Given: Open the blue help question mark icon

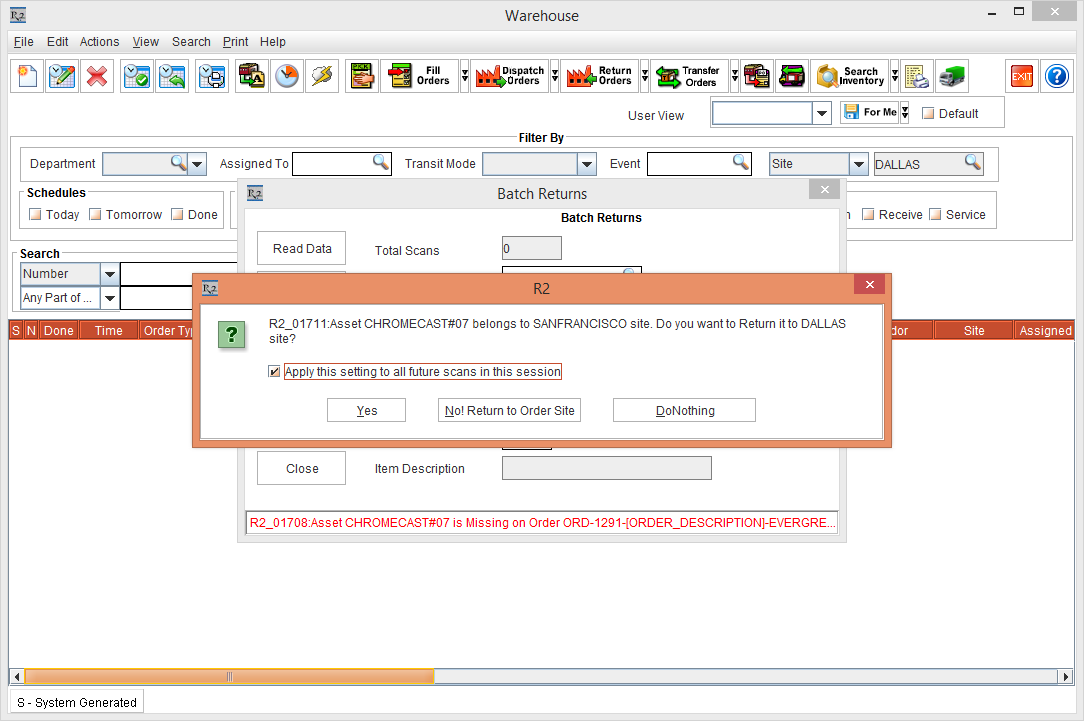Looking at the screenshot, I should coord(1056,76).
